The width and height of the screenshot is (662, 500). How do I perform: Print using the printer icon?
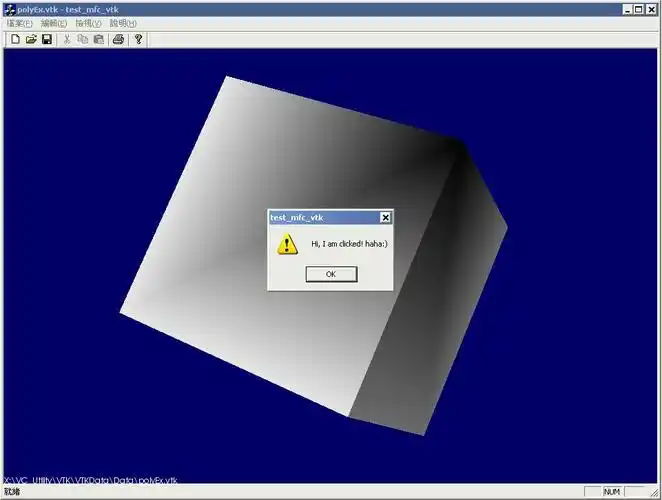click(118, 39)
